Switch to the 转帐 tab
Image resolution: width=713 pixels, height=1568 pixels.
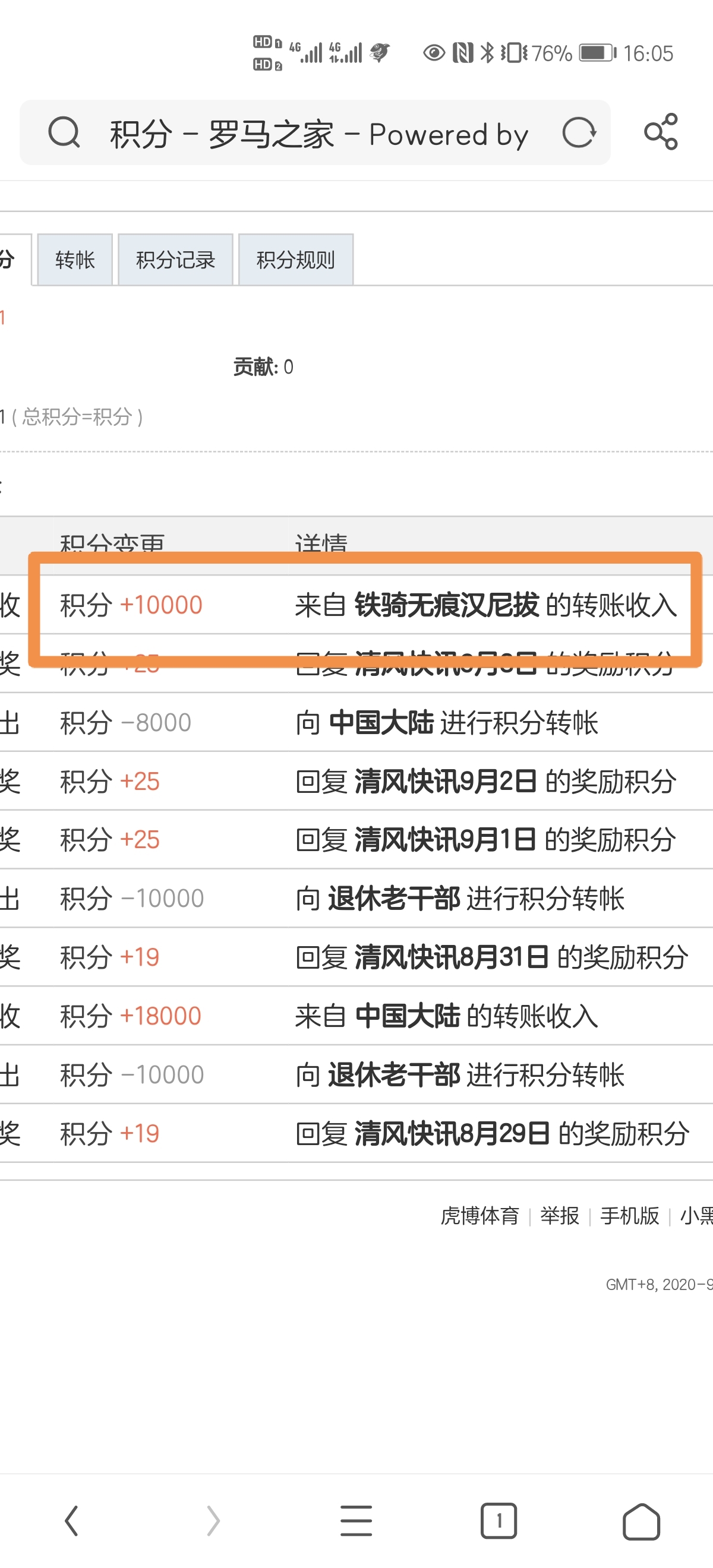(x=75, y=260)
